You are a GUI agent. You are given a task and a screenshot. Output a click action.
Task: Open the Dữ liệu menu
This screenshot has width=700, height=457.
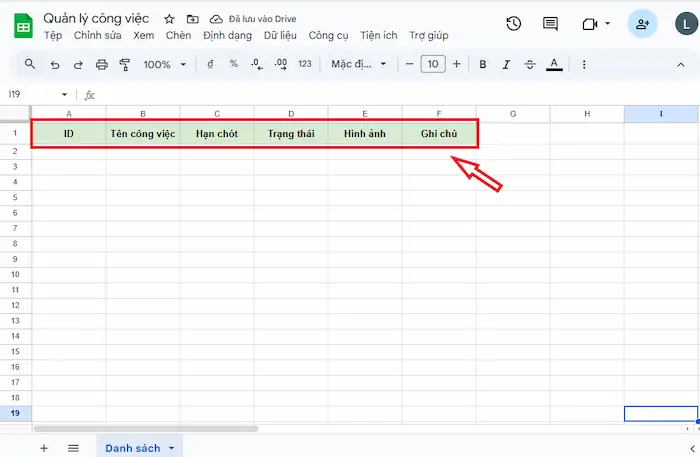(280, 35)
